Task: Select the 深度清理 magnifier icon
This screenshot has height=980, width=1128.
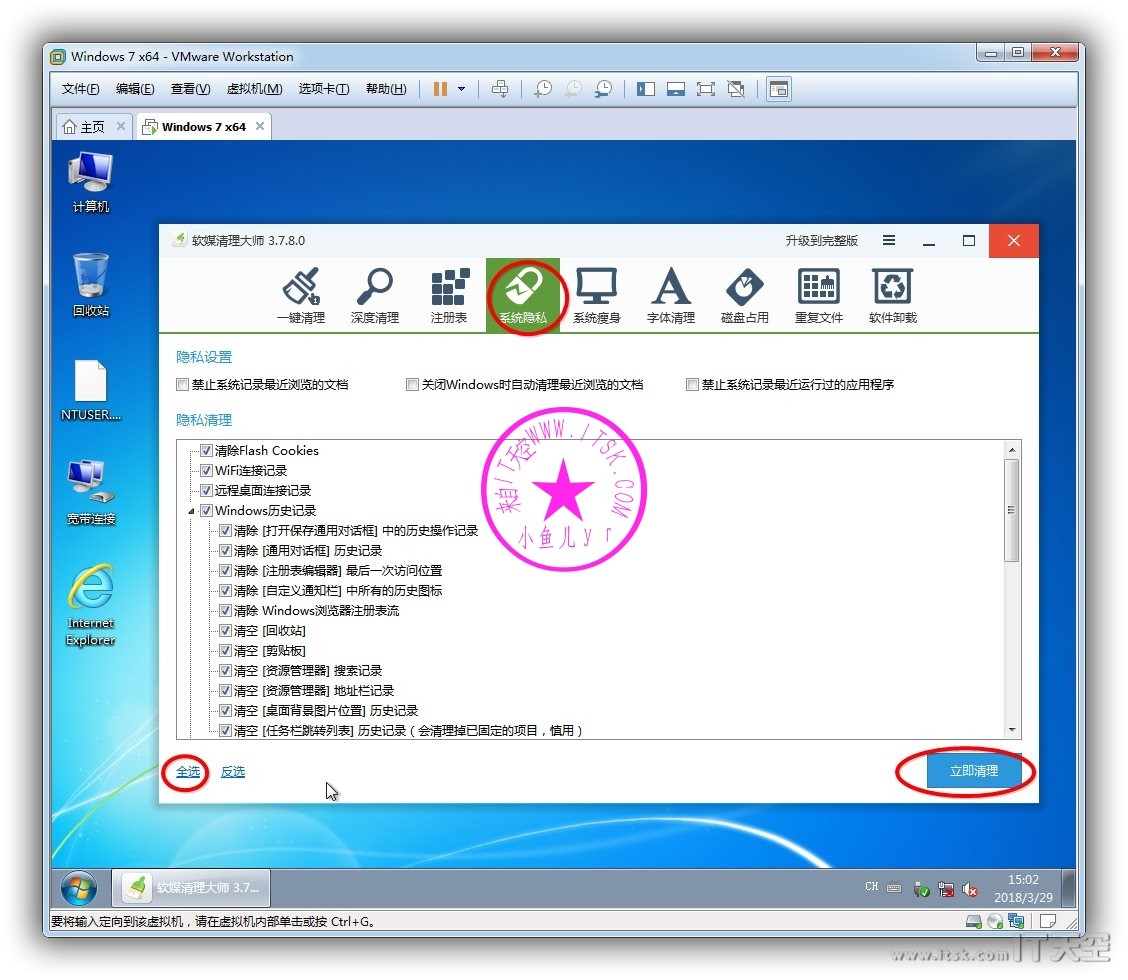Action: [375, 296]
